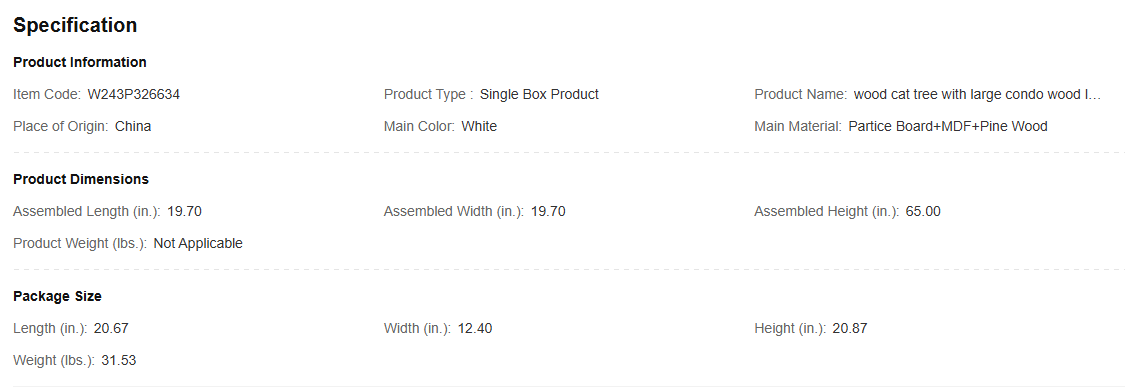Select the item code W243P326634
The image size is (1133, 387).
[134, 95]
